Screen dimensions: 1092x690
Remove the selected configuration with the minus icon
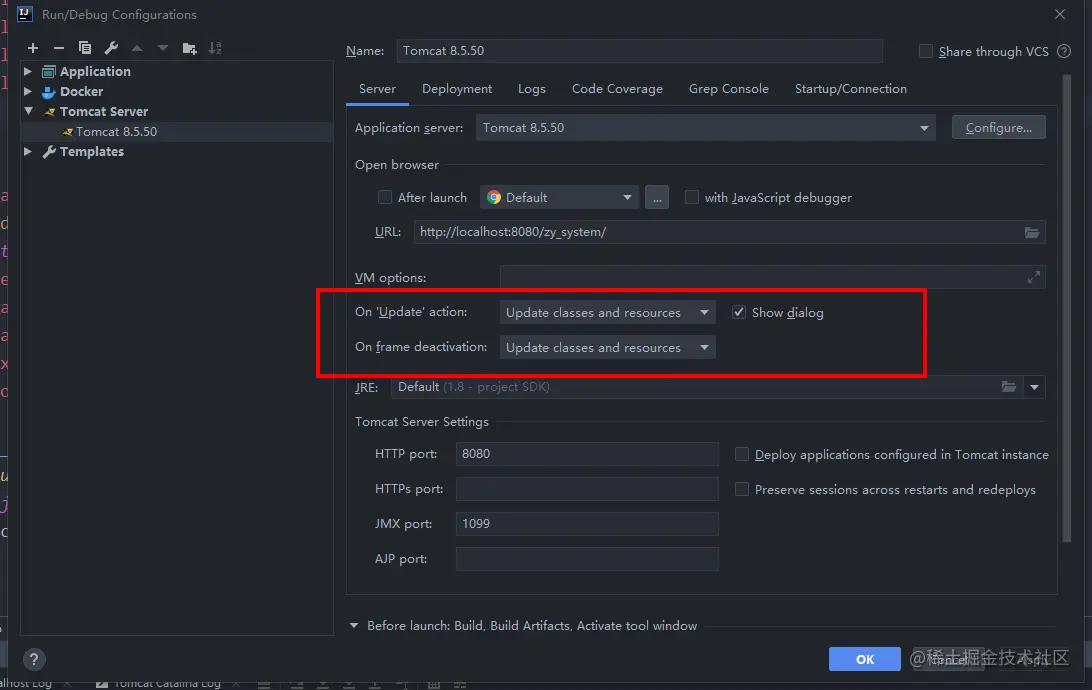[x=58, y=48]
